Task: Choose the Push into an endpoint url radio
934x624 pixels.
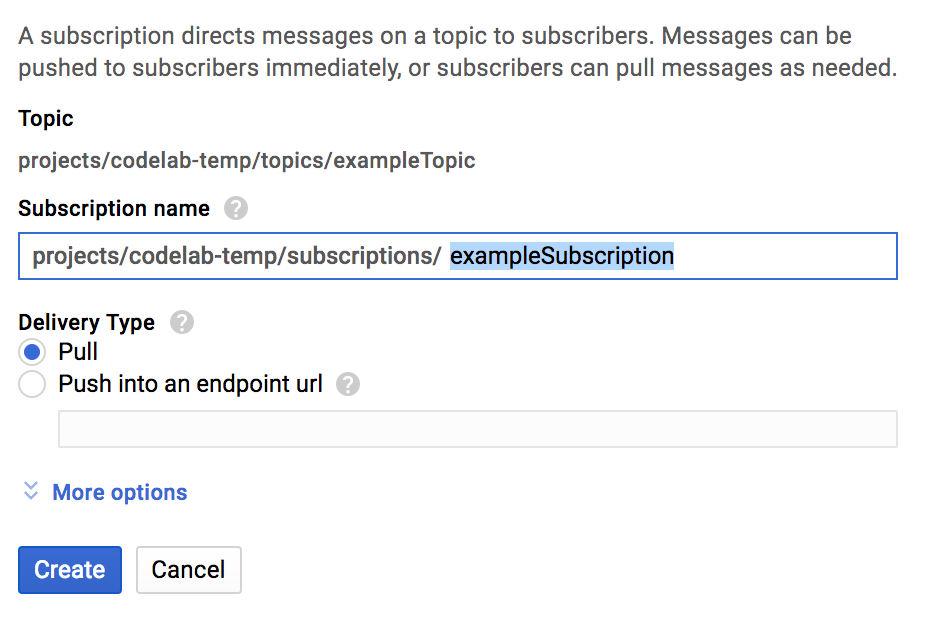Action: (x=32, y=384)
